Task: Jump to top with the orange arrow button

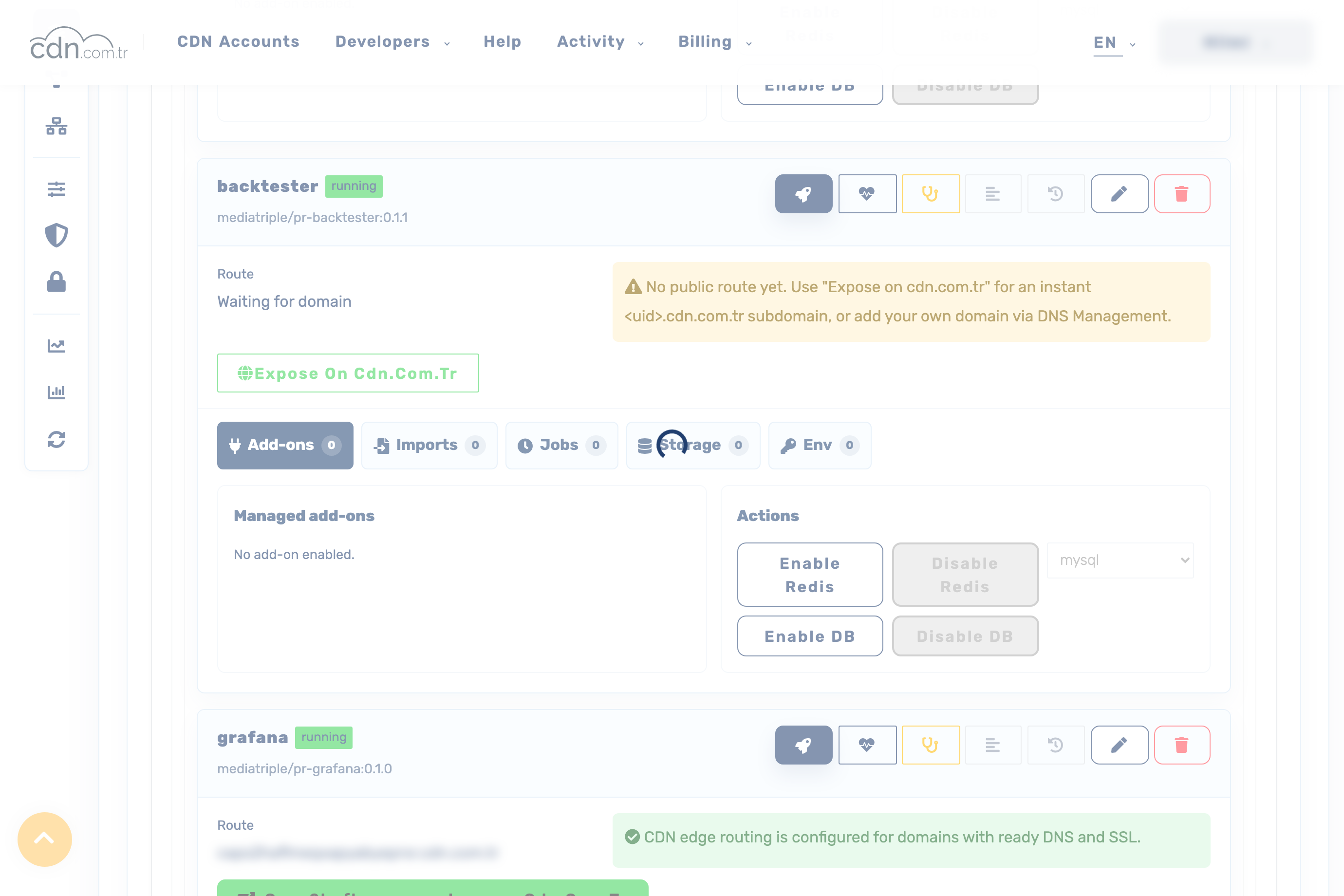Action: tap(45, 839)
